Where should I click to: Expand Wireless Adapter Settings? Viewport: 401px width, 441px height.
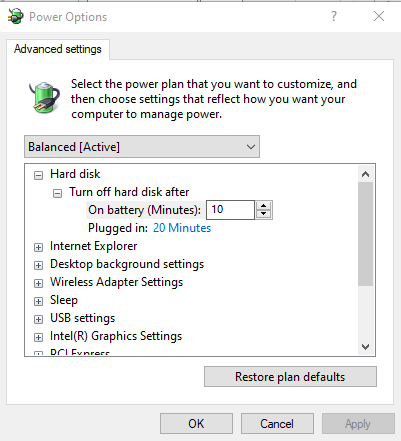(39, 283)
